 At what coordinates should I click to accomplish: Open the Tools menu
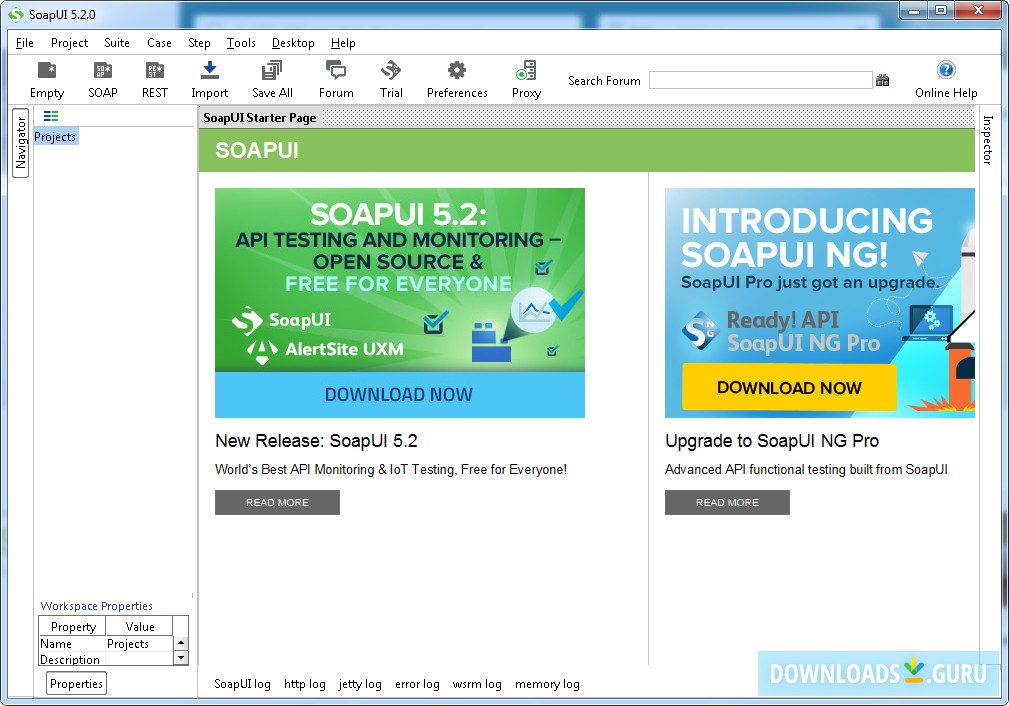(241, 43)
